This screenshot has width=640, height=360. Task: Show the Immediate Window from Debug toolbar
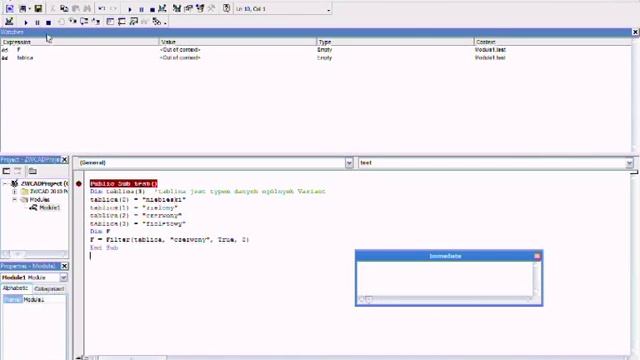122,22
